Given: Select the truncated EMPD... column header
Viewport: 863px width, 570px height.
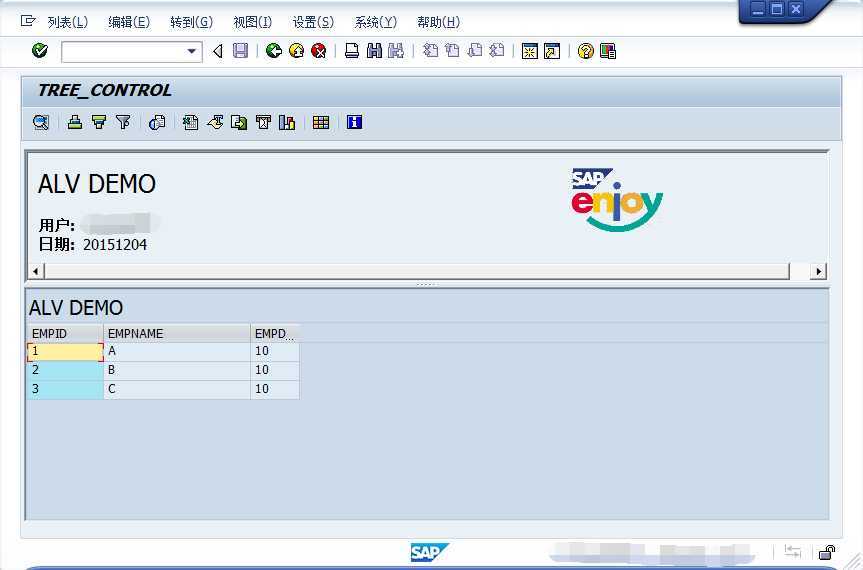Looking at the screenshot, I should click(275, 333).
